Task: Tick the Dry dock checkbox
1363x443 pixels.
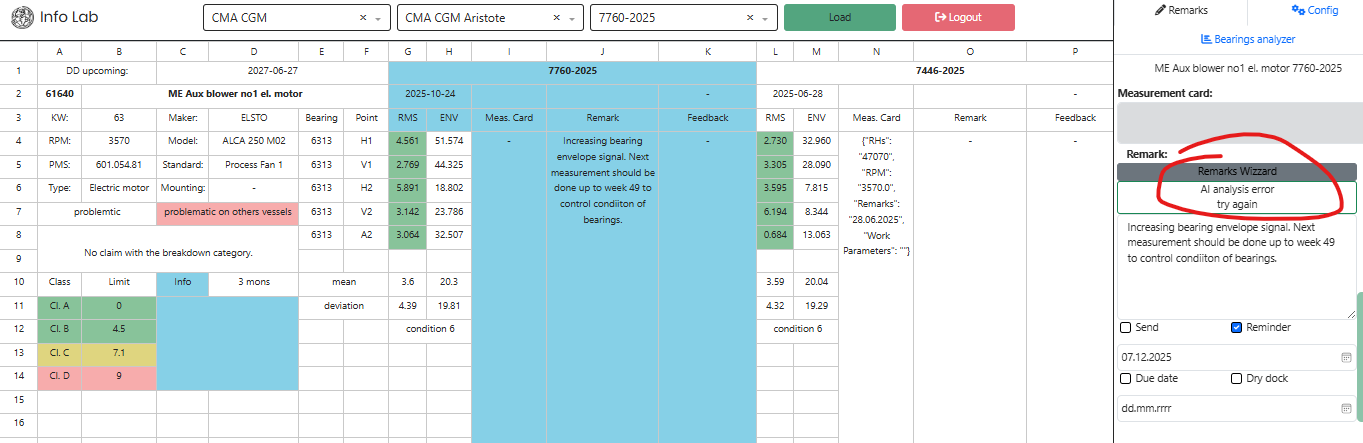Action: 1237,379
